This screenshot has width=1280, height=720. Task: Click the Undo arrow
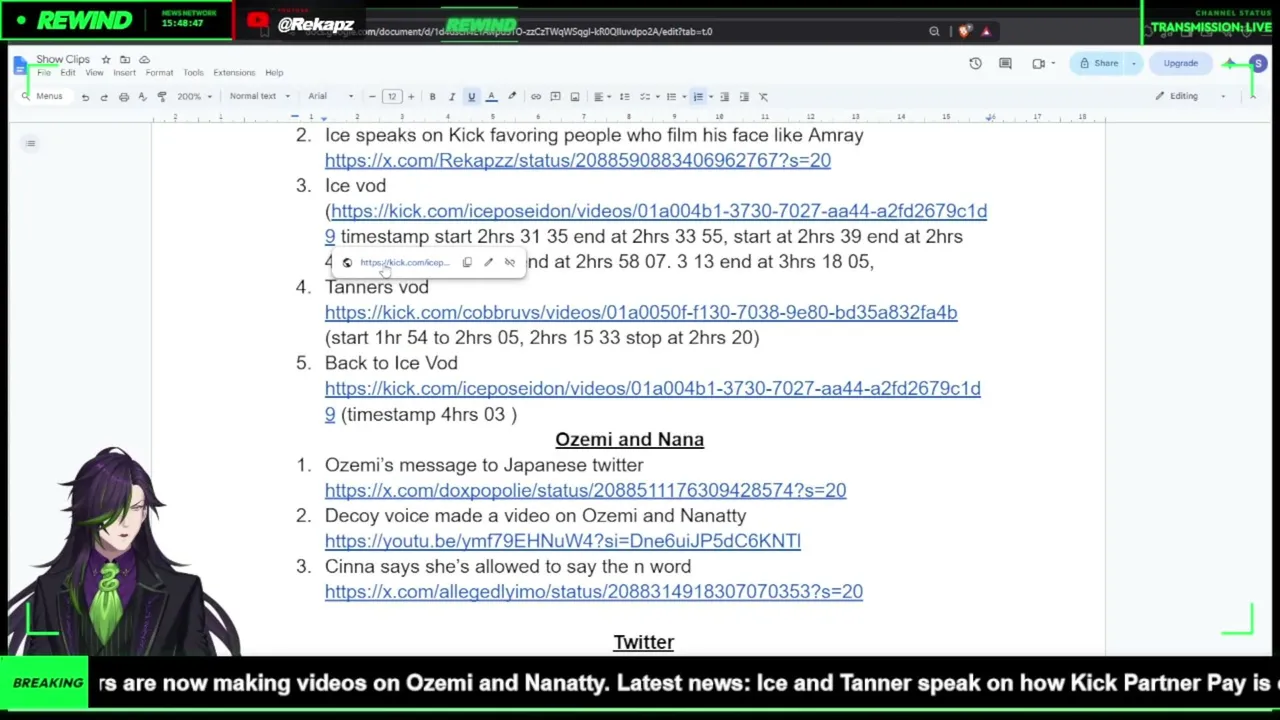coord(85,97)
